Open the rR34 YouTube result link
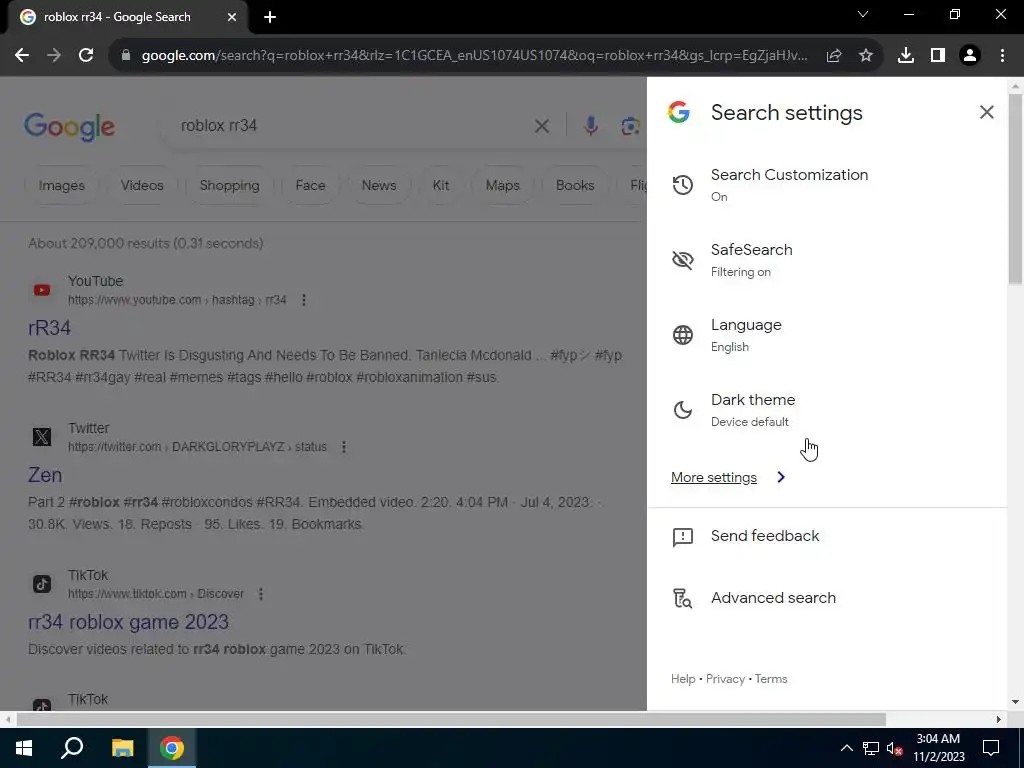 (x=49, y=328)
